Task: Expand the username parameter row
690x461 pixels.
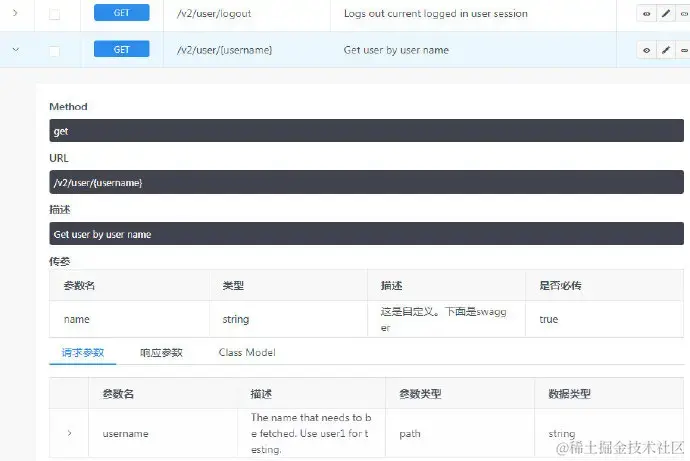Action: 70,433
